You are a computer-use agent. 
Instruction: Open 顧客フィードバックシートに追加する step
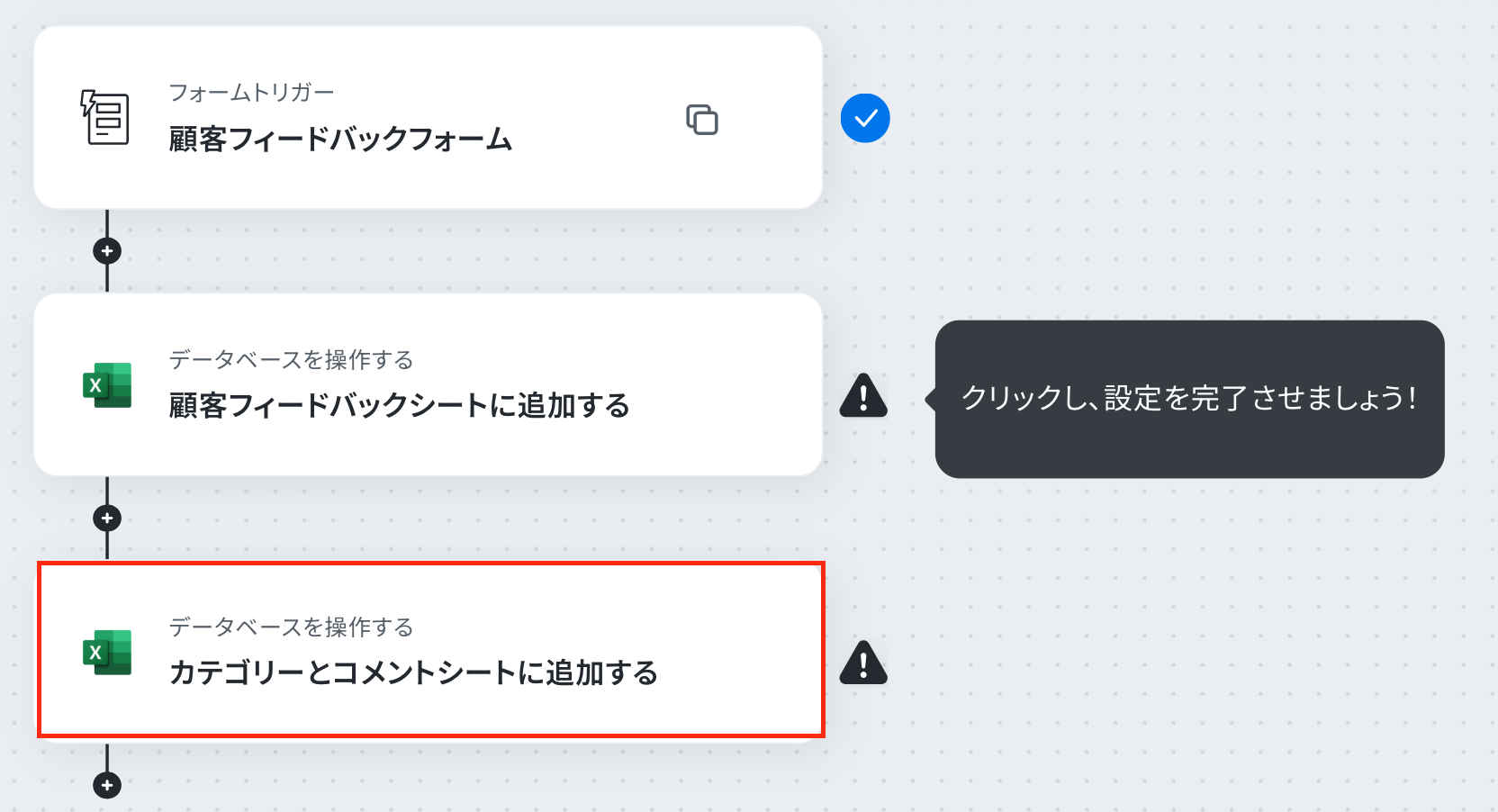click(x=428, y=384)
